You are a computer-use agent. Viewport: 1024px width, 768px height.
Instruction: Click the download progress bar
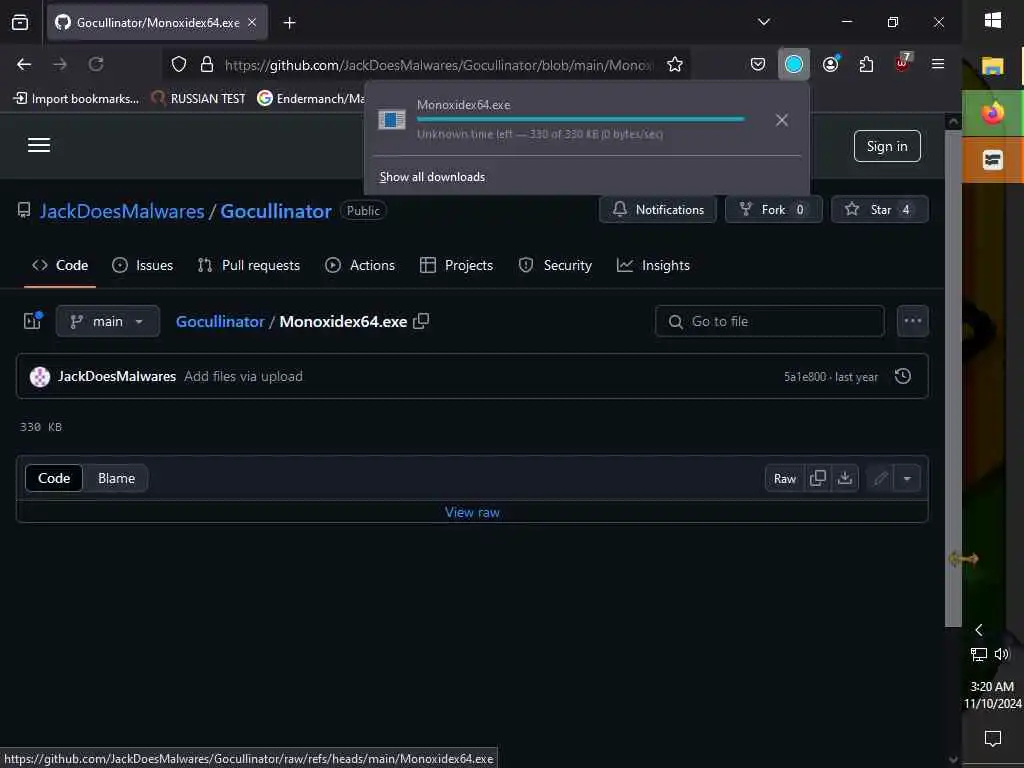(580, 119)
